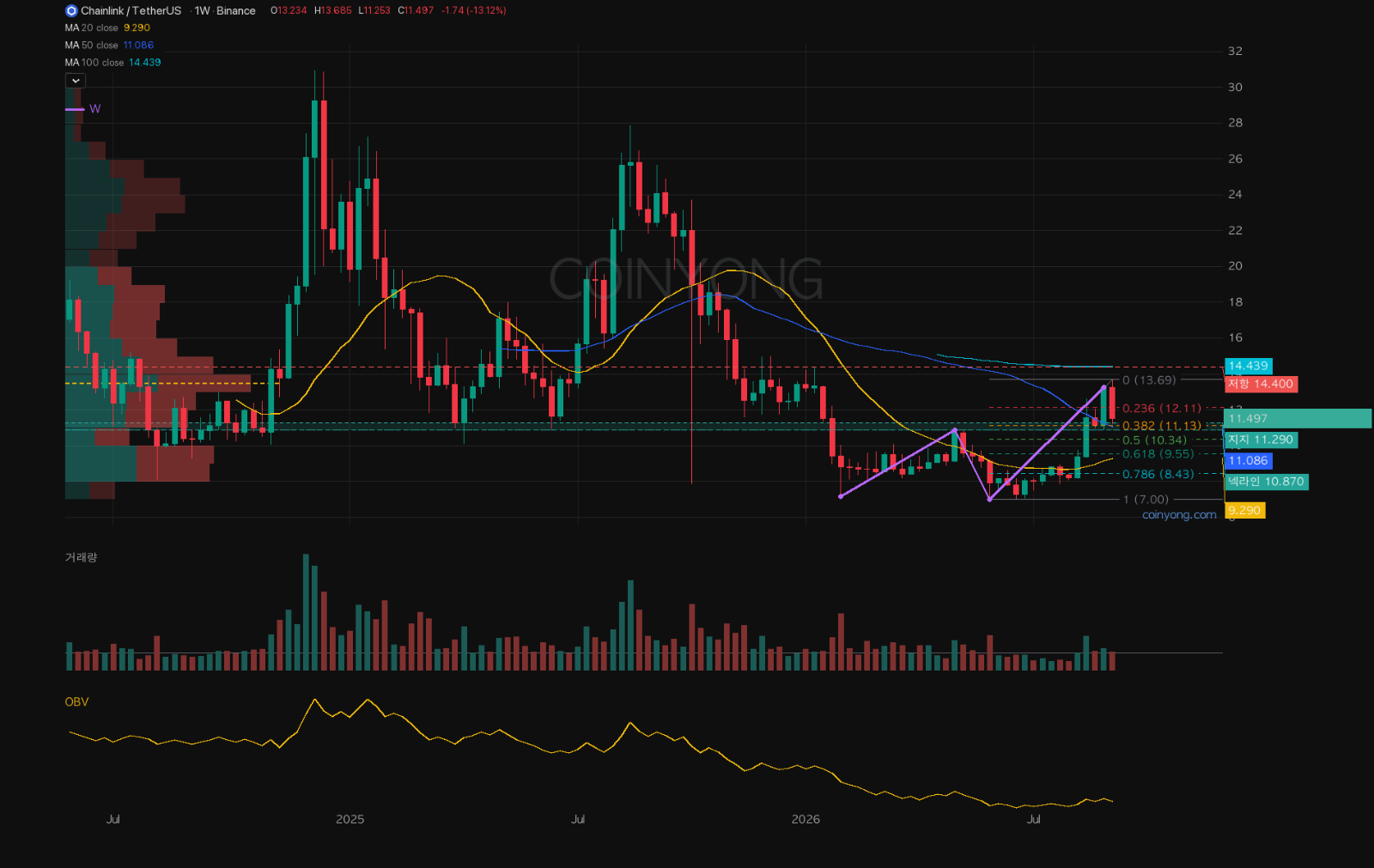Click the 26 label on the price axis

[1235, 159]
